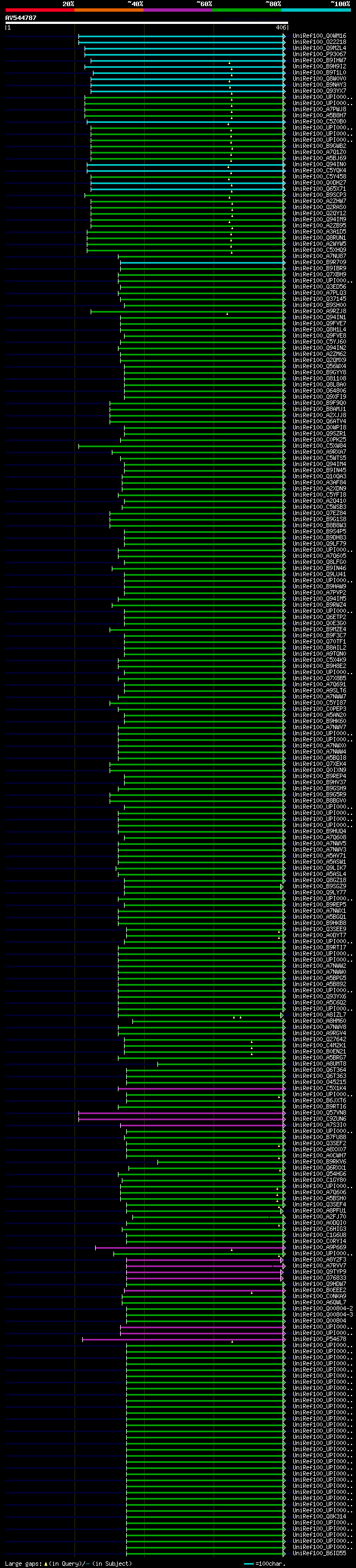This screenshot has height=1568, width=356.
Task: Click the orange ~40% legend segment
Action: 110,10
